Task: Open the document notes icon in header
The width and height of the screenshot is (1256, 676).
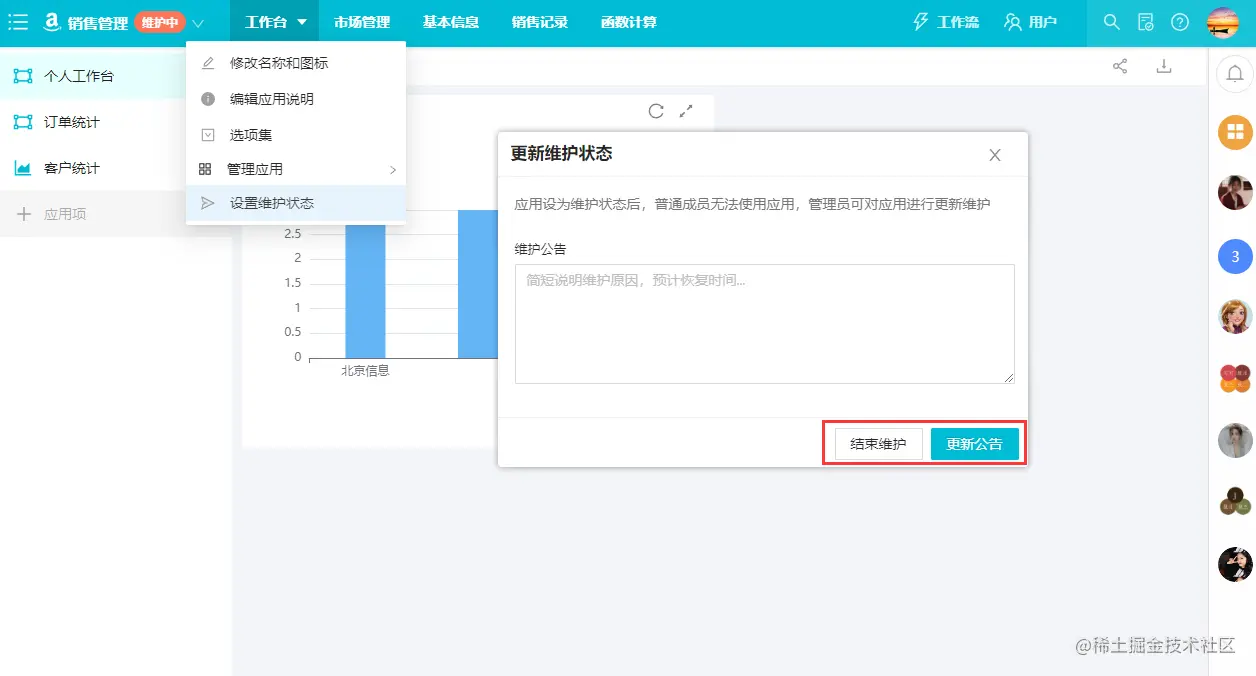Action: (1146, 22)
